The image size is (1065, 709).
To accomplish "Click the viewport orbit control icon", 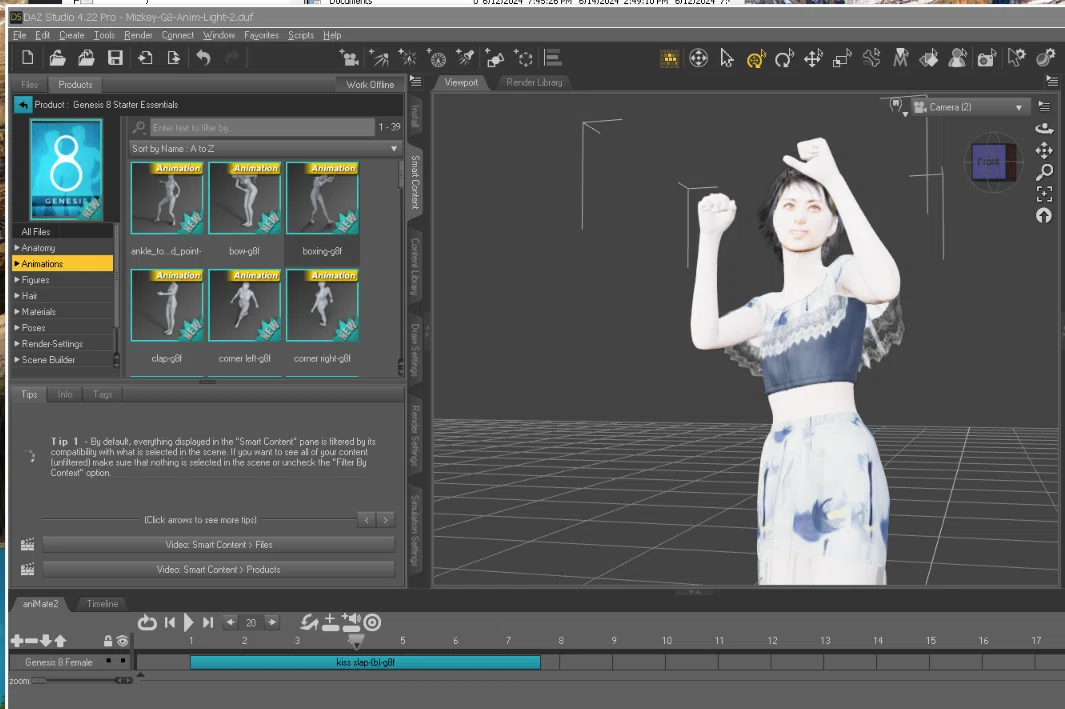I will (x=1044, y=129).
